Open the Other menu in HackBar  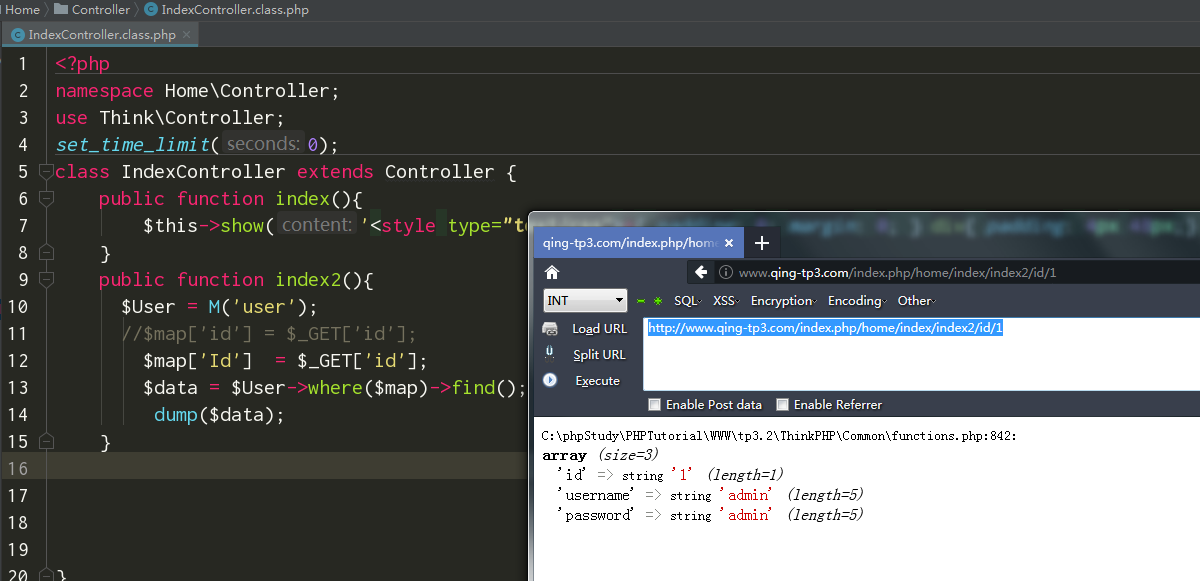click(916, 301)
